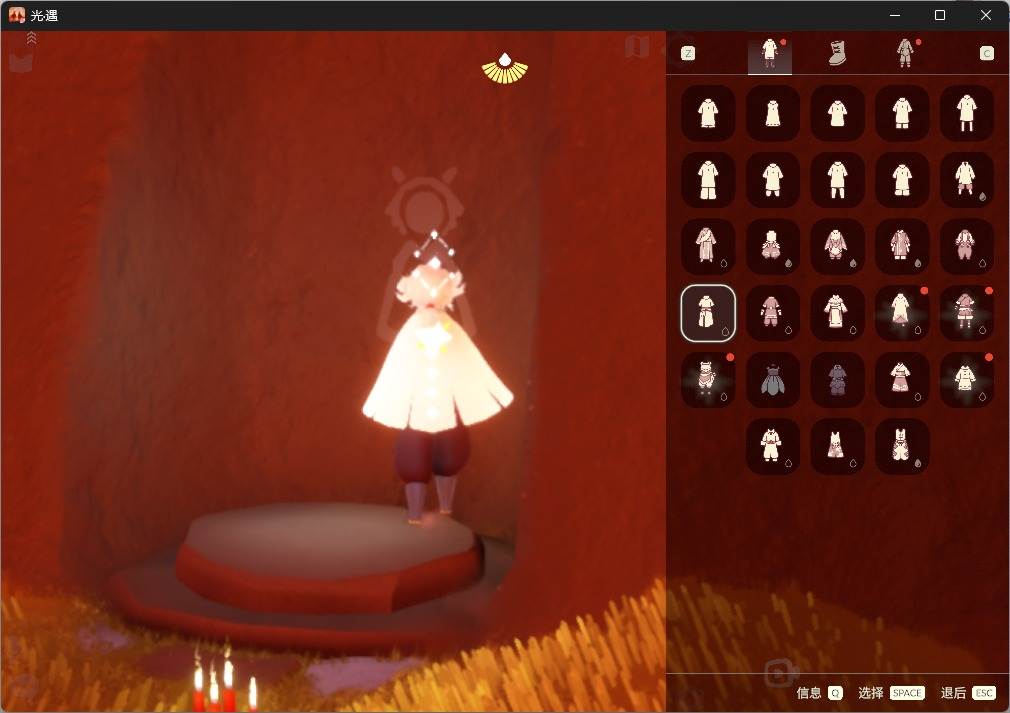The height and width of the screenshot is (713, 1010).
Task: Click the faded camera icon
Action: pos(780,671)
